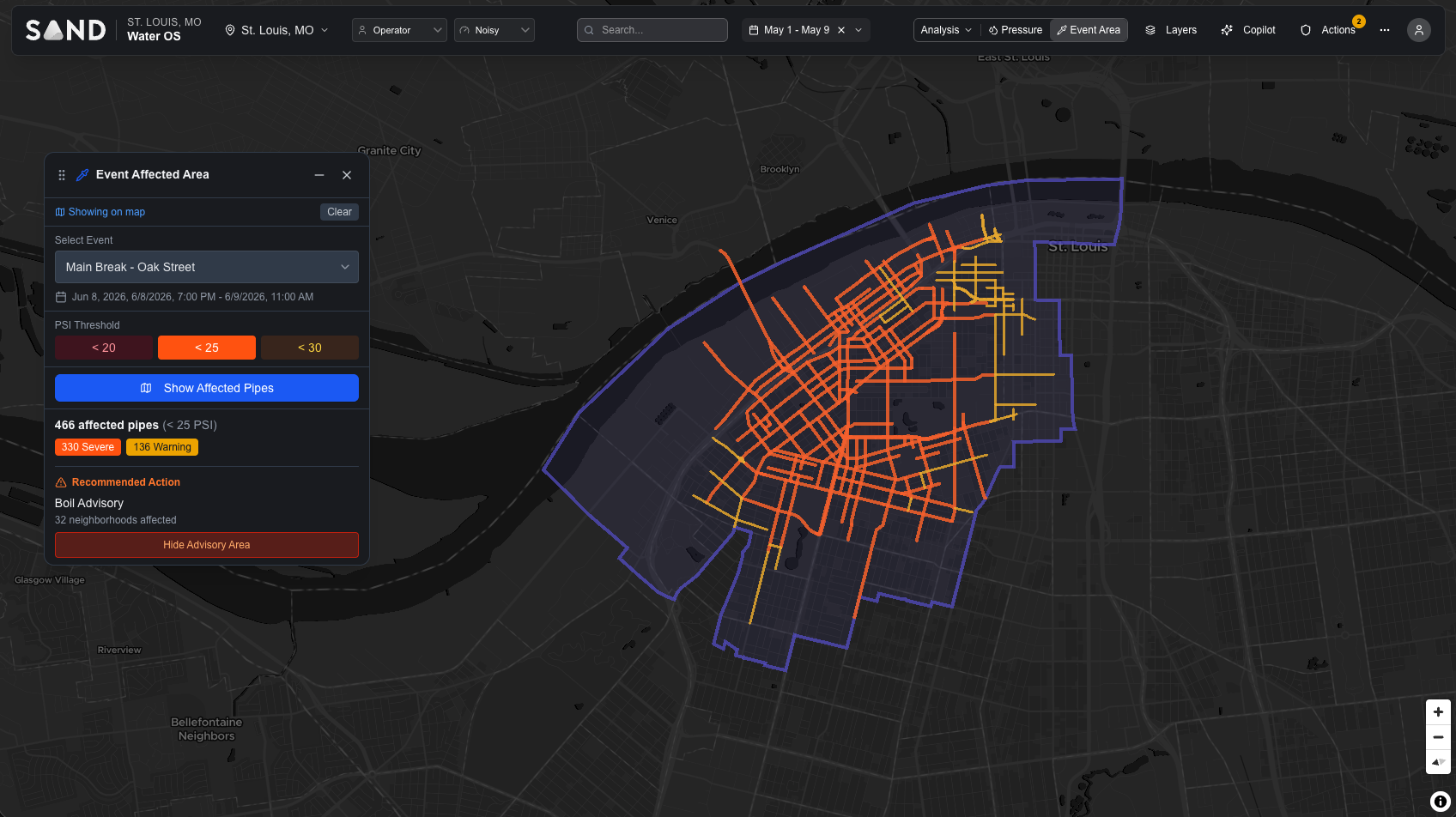1456x817 pixels.
Task: Reset map bearing with compass icon
Action: click(x=1438, y=762)
